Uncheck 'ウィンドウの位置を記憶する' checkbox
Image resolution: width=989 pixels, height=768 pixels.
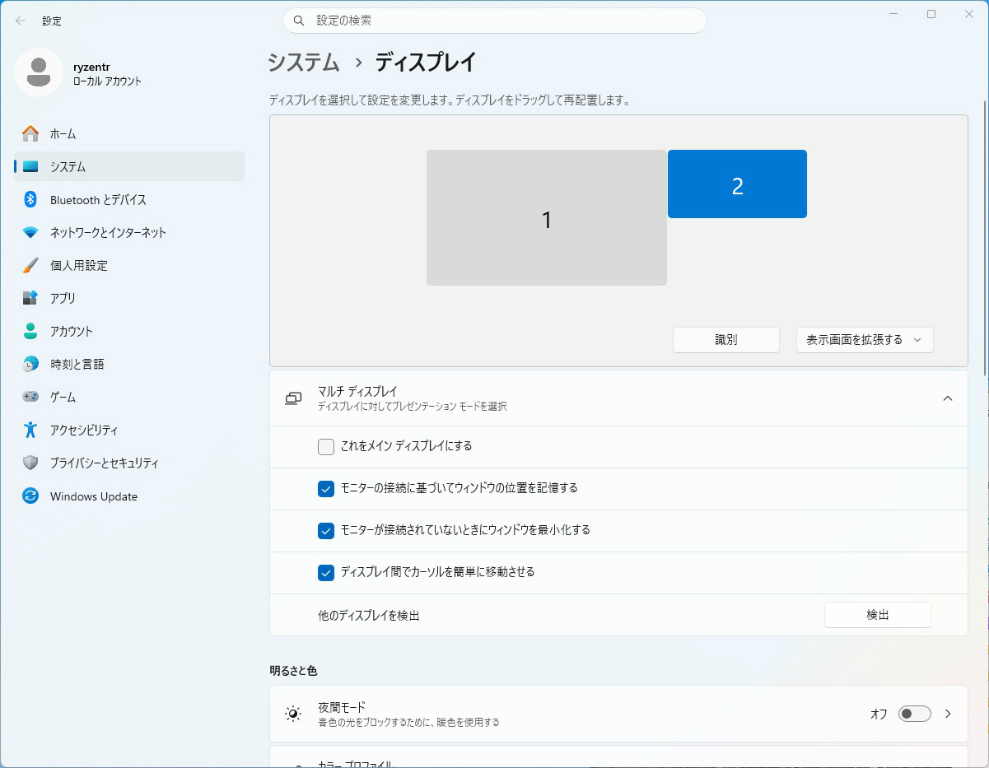326,489
